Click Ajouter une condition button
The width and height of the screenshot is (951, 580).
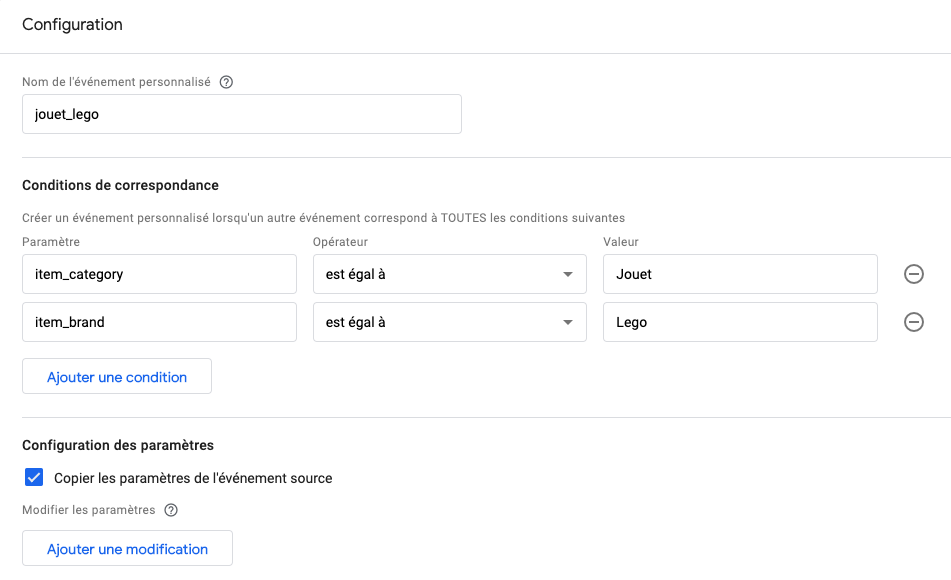click(117, 376)
